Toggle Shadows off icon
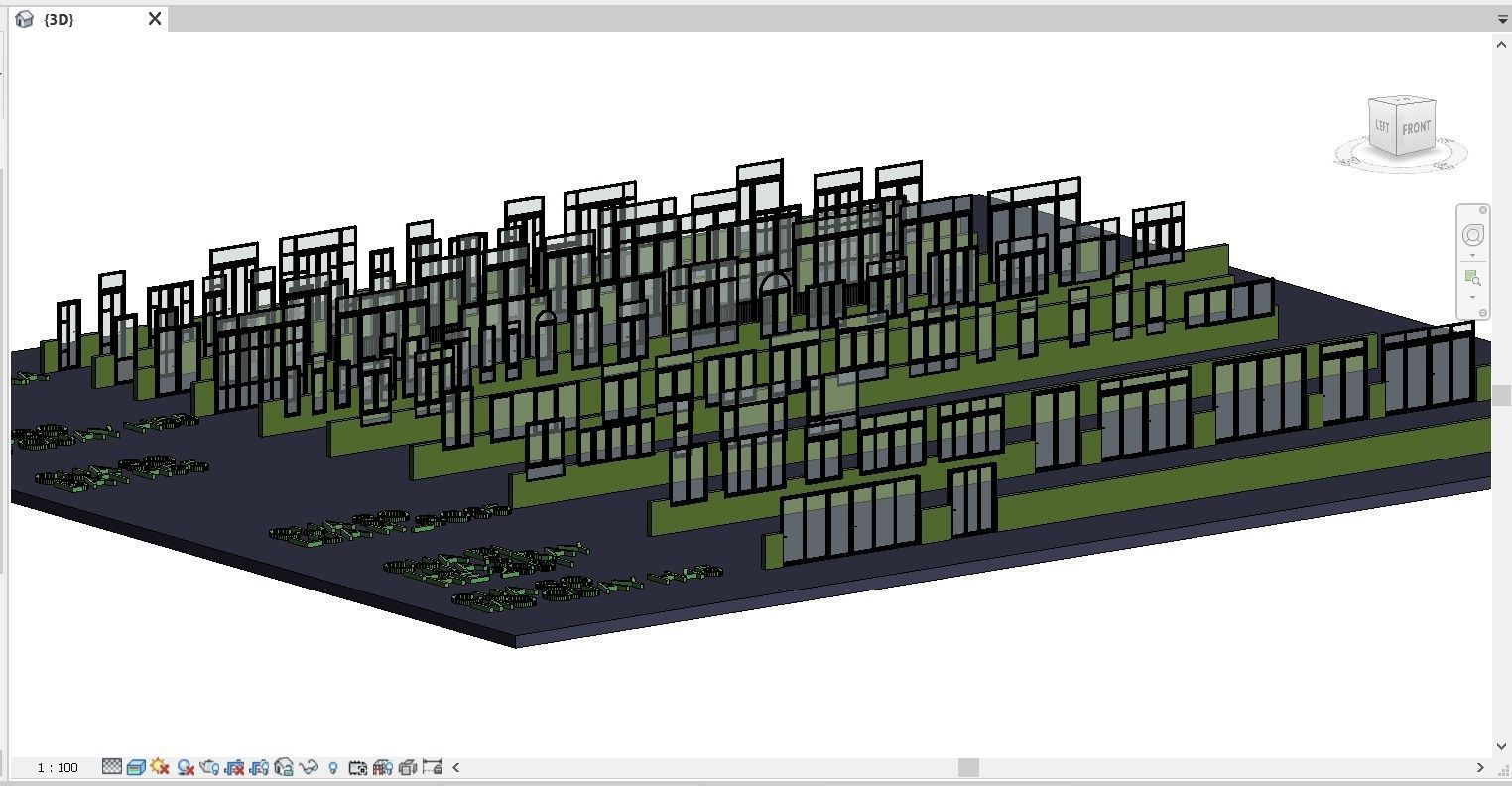This screenshot has width=1512, height=786. (x=185, y=767)
